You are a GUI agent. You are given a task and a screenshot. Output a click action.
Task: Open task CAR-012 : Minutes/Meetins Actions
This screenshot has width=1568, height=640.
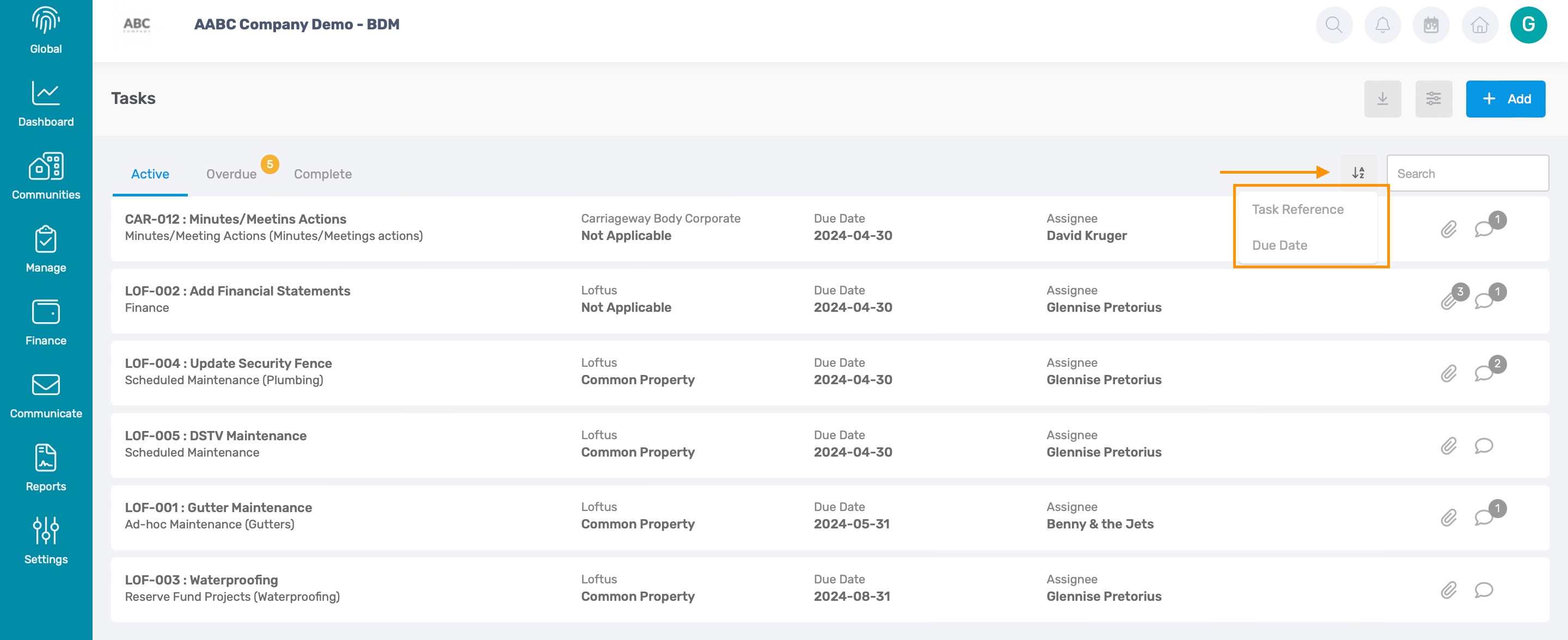click(x=236, y=219)
